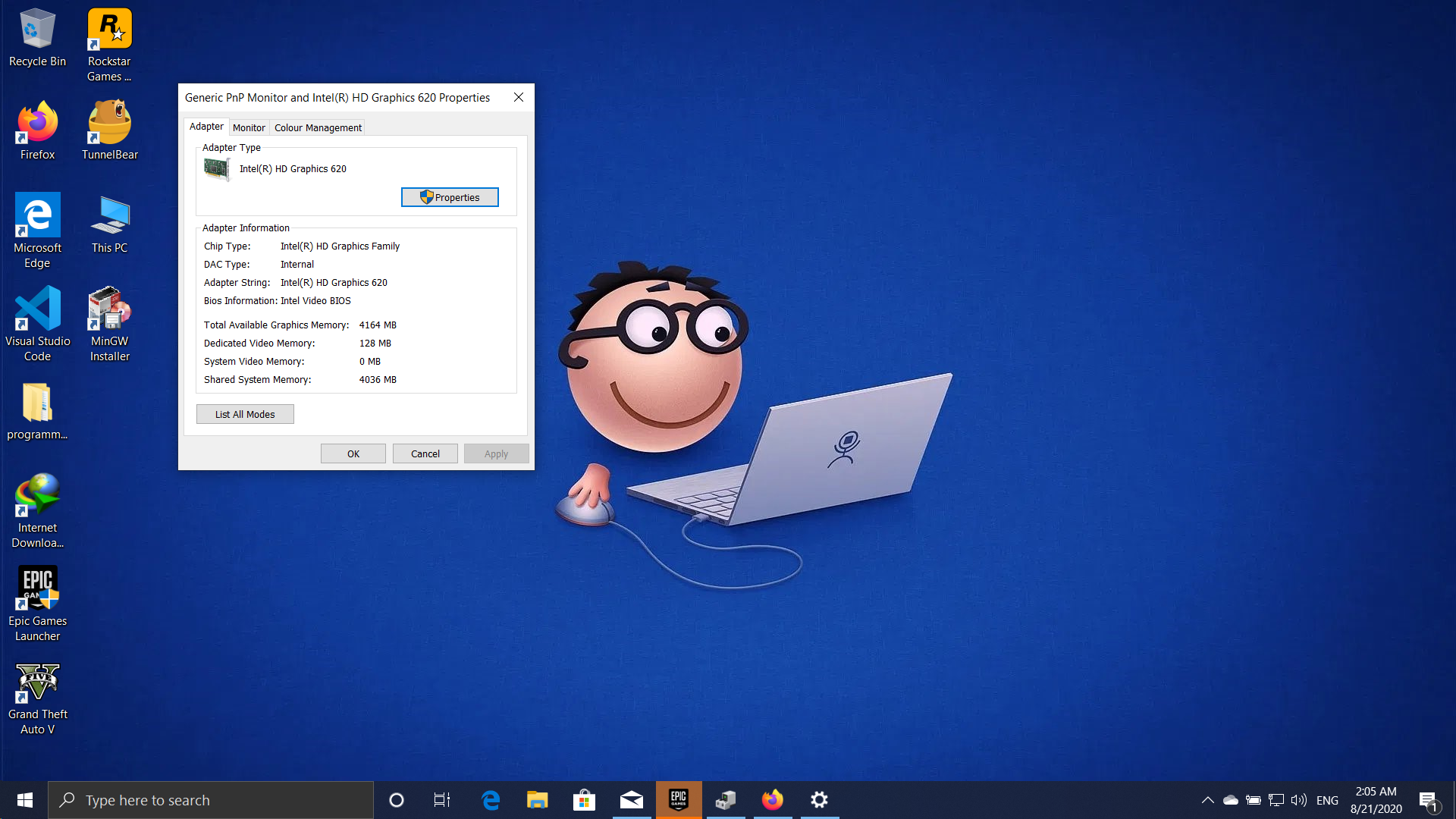1456x819 pixels.
Task: Open the volume control in the tray
Action: coord(1298,800)
